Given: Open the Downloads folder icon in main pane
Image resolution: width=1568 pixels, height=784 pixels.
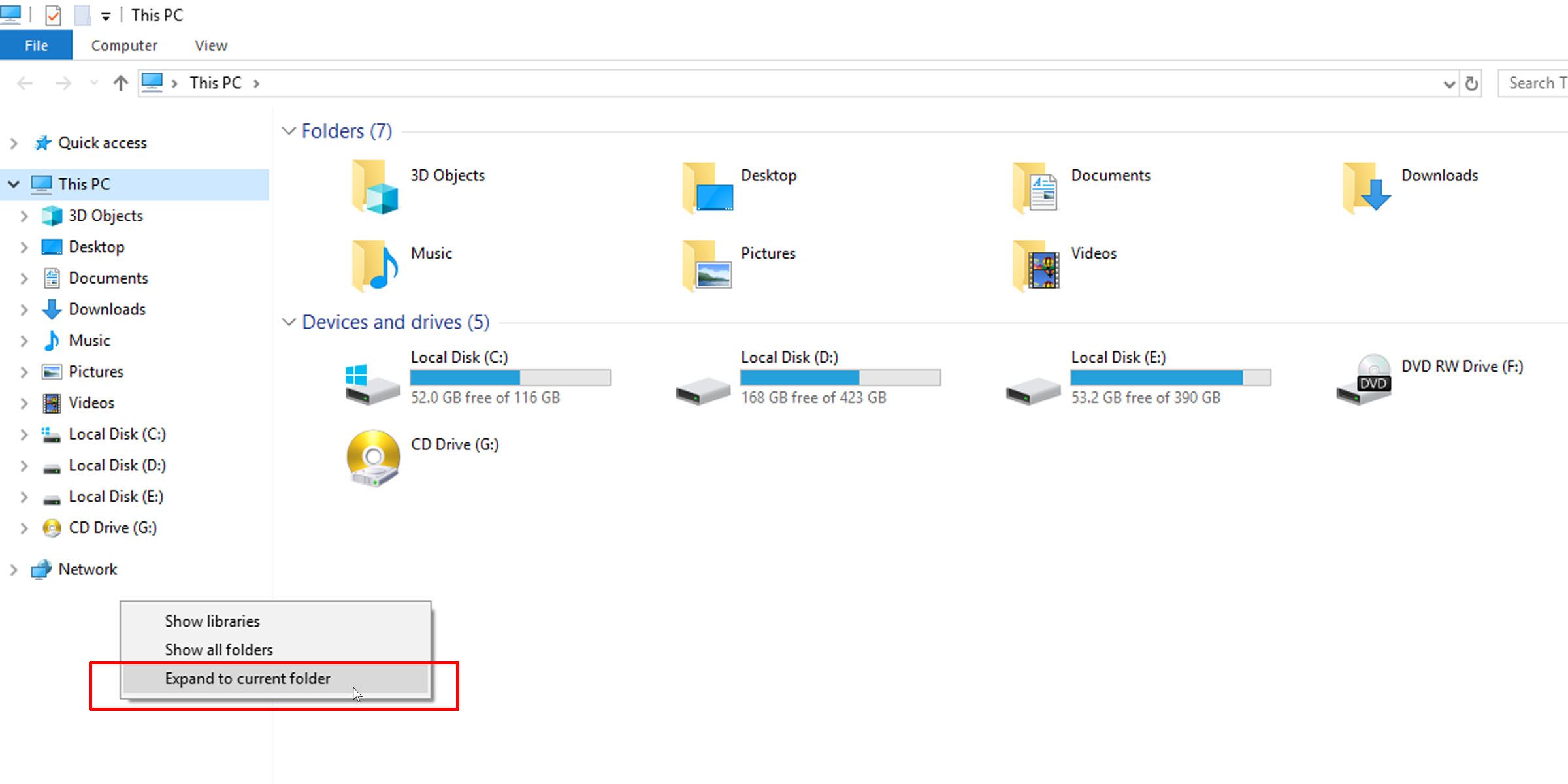Looking at the screenshot, I should click(1367, 188).
